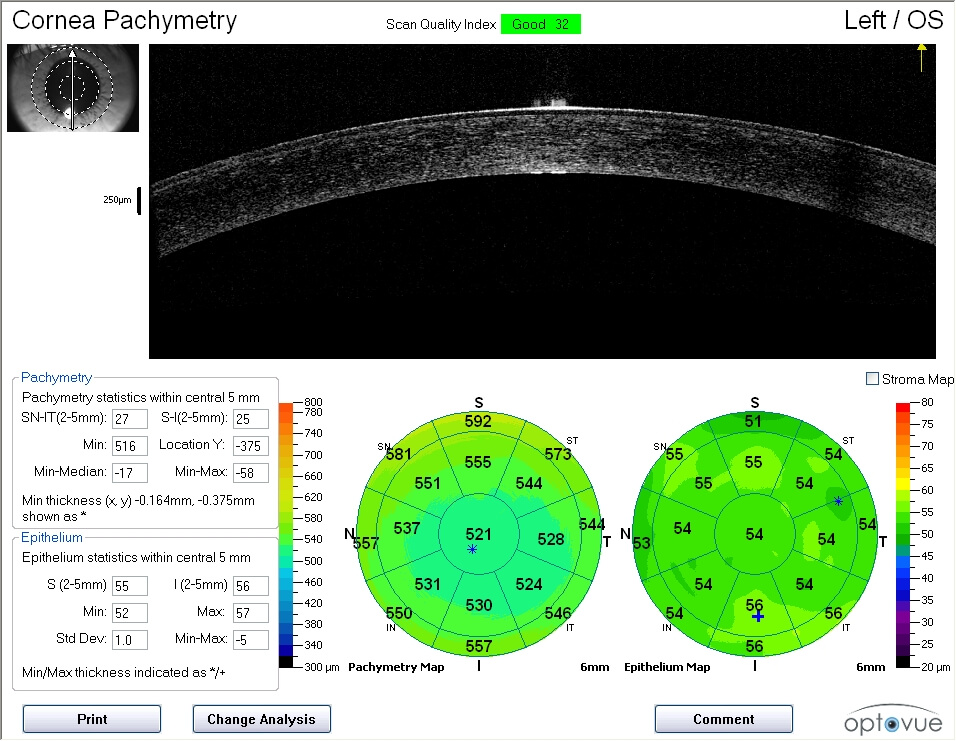The image size is (956, 741).
Task: Click pachymetry sector value 531
Action: click(427, 584)
